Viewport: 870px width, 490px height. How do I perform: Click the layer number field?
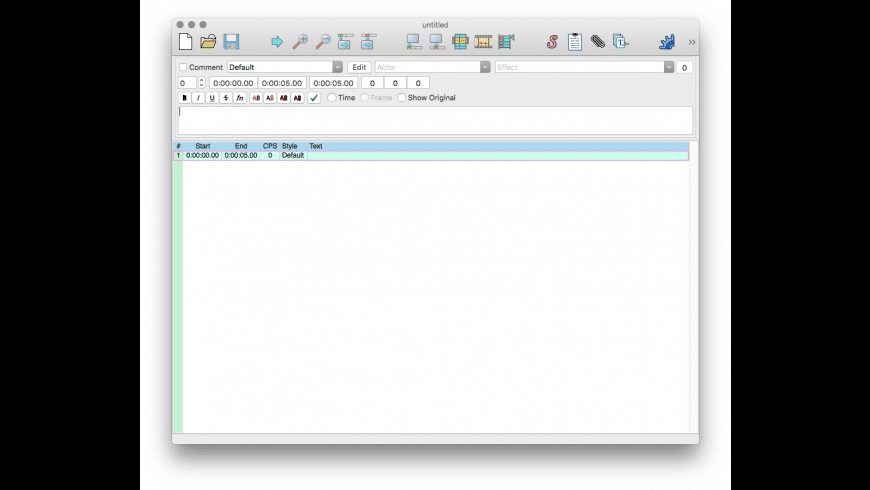tap(188, 83)
